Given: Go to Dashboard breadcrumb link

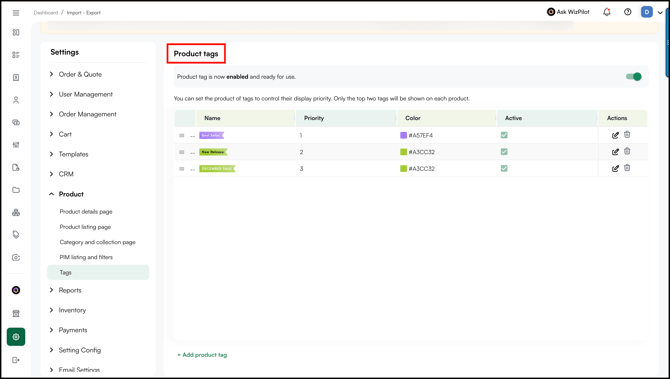Looking at the screenshot, I should [46, 13].
